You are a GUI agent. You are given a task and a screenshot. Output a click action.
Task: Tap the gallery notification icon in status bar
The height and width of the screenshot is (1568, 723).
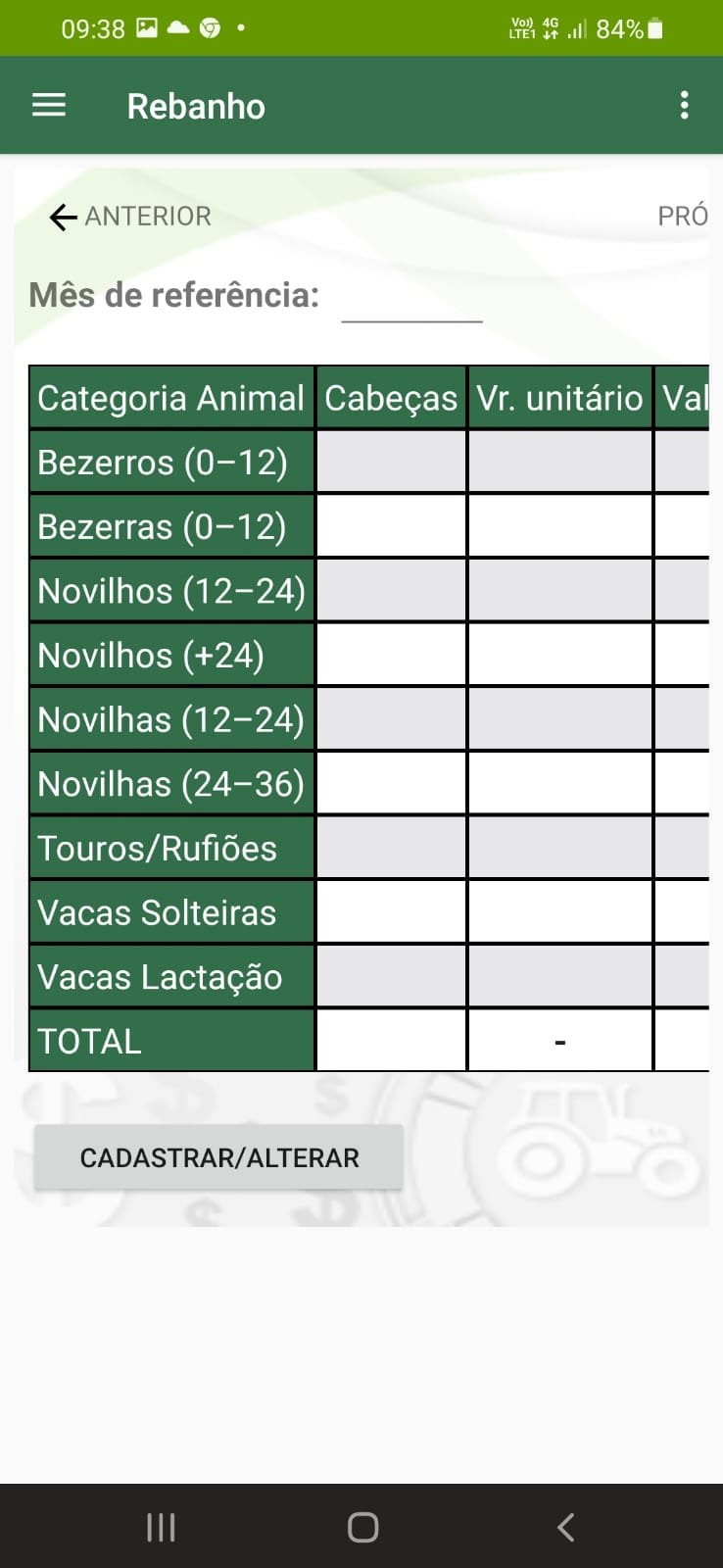147,28
